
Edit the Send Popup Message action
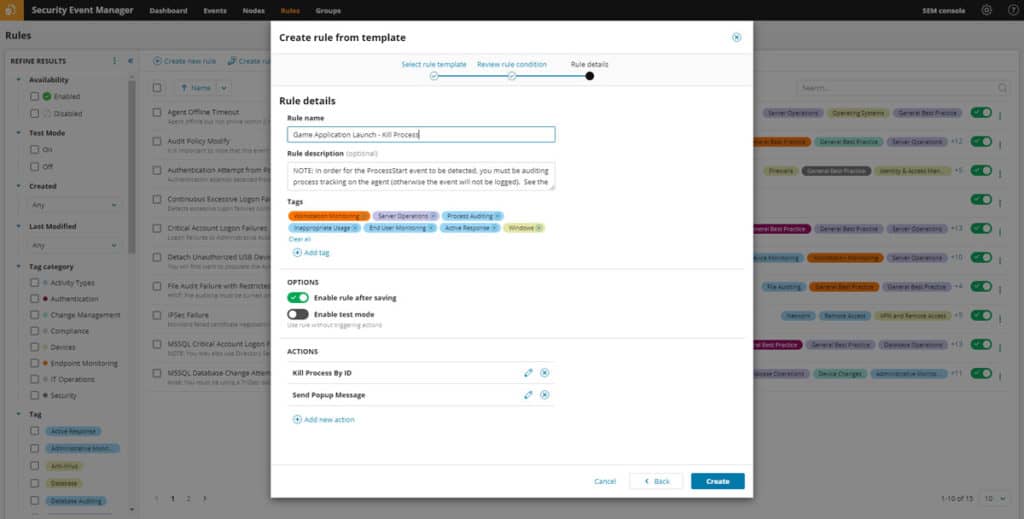point(528,395)
